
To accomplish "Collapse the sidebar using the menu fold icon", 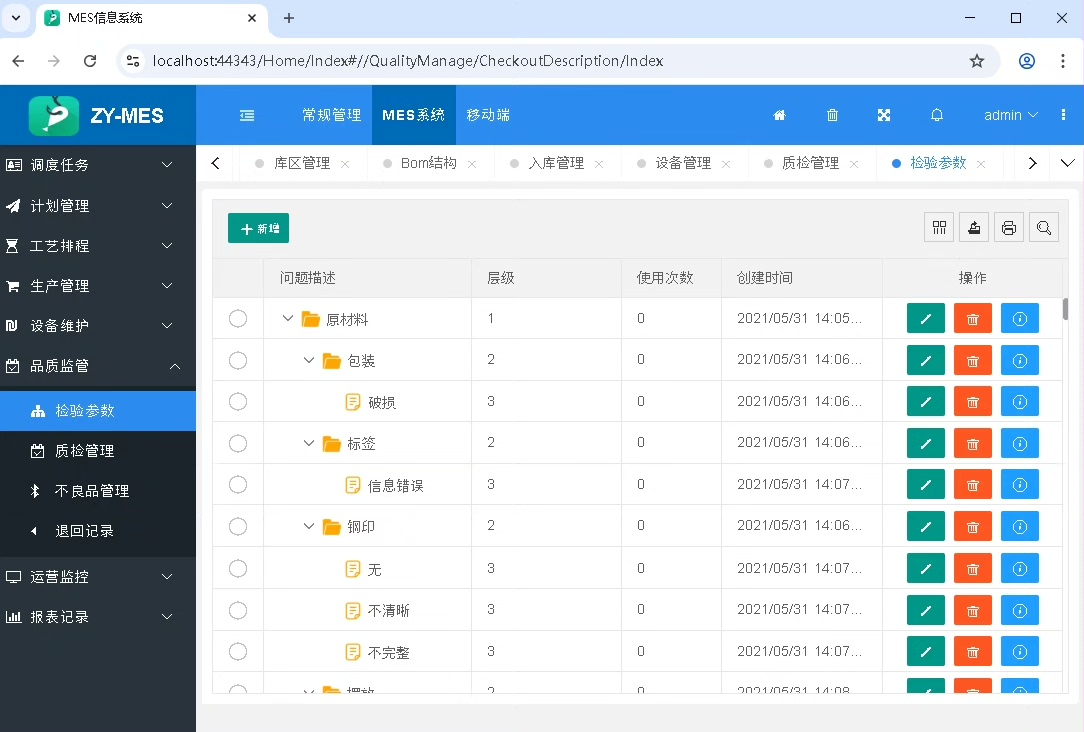I will [x=247, y=115].
